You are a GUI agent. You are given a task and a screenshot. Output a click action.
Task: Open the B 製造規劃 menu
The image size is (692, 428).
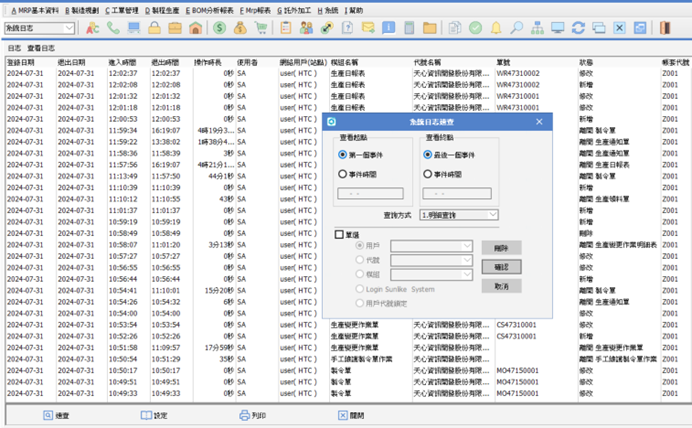tap(82, 11)
